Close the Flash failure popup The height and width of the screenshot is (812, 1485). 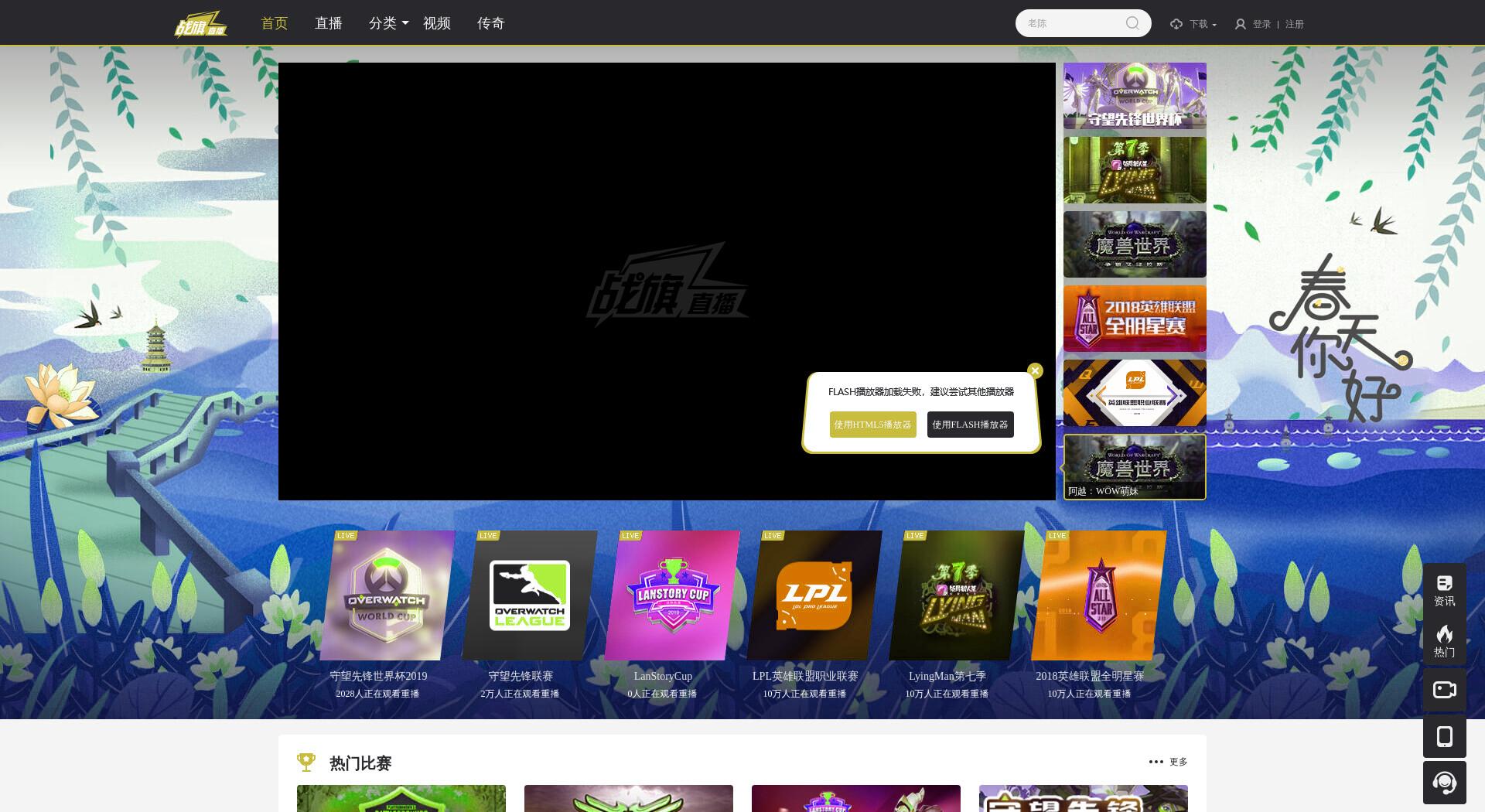(x=1035, y=371)
